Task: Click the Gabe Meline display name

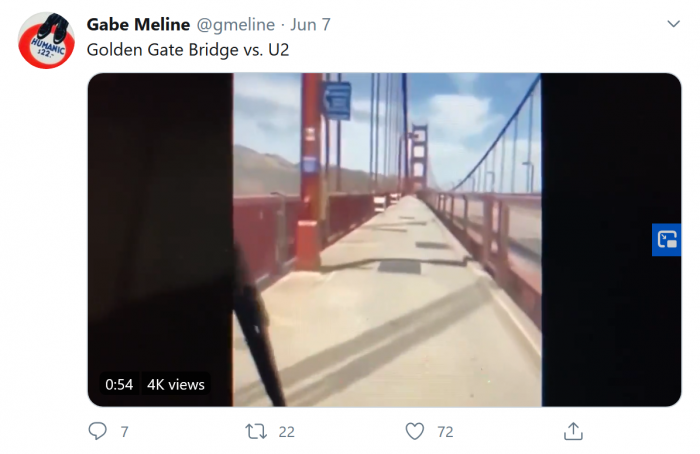Action: pos(138,24)
